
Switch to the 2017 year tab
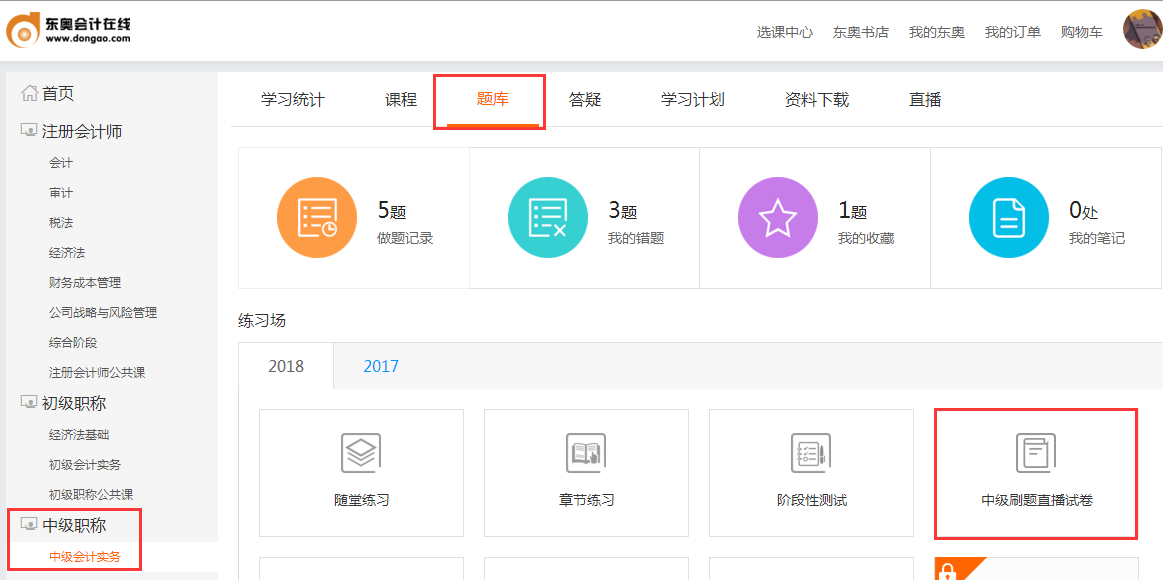380,366
